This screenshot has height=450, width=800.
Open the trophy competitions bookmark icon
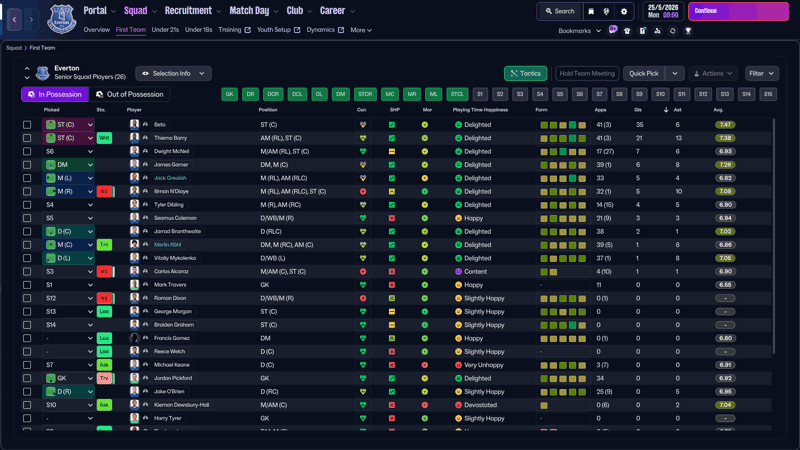[x=688, y=31]
